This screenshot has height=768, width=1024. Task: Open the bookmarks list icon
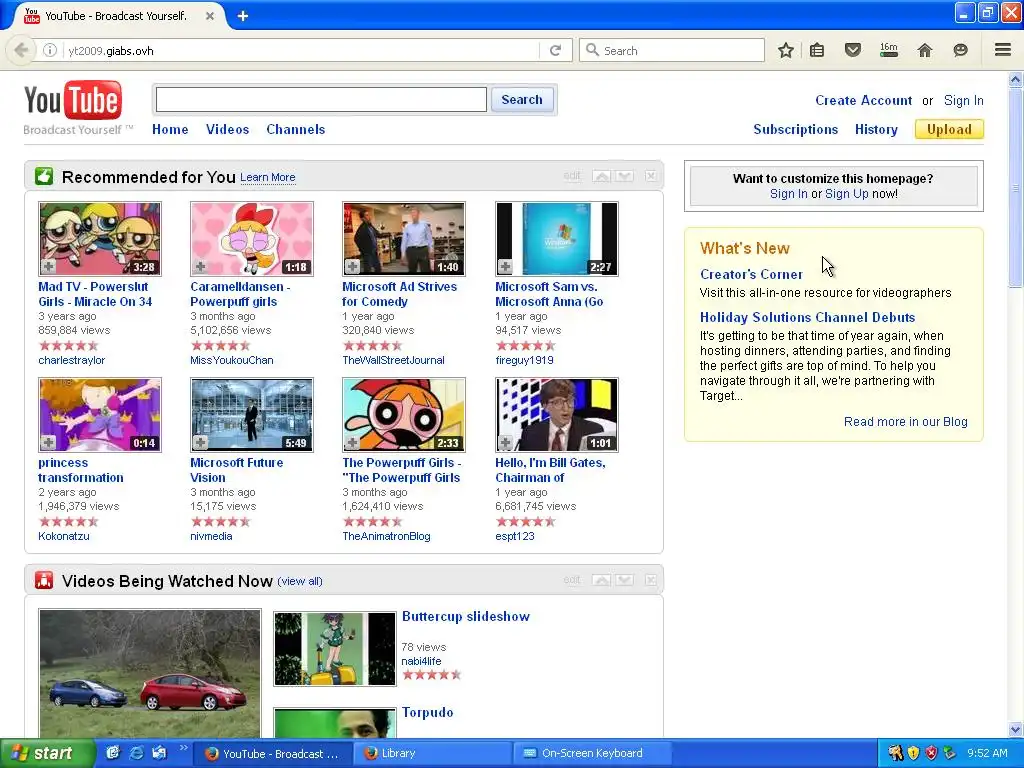click(817, 50)
